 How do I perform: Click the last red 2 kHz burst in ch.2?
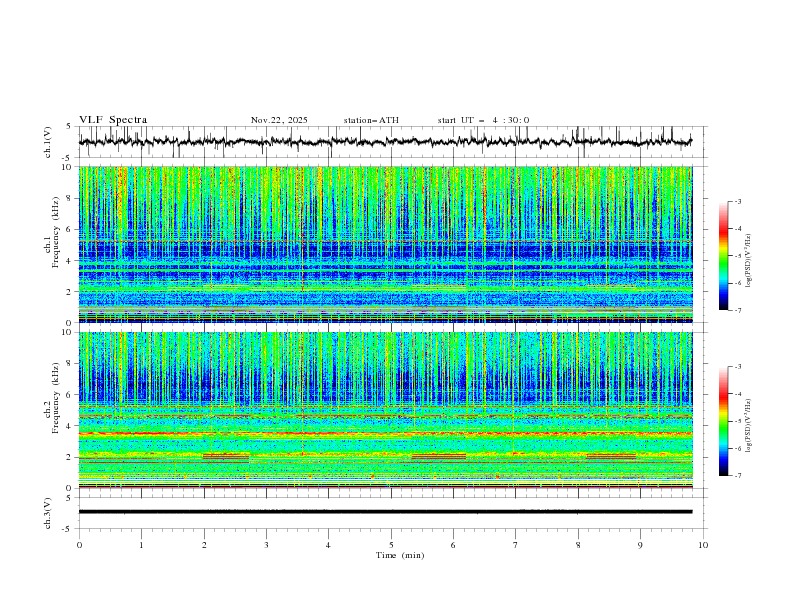click(x=611, y=456)
